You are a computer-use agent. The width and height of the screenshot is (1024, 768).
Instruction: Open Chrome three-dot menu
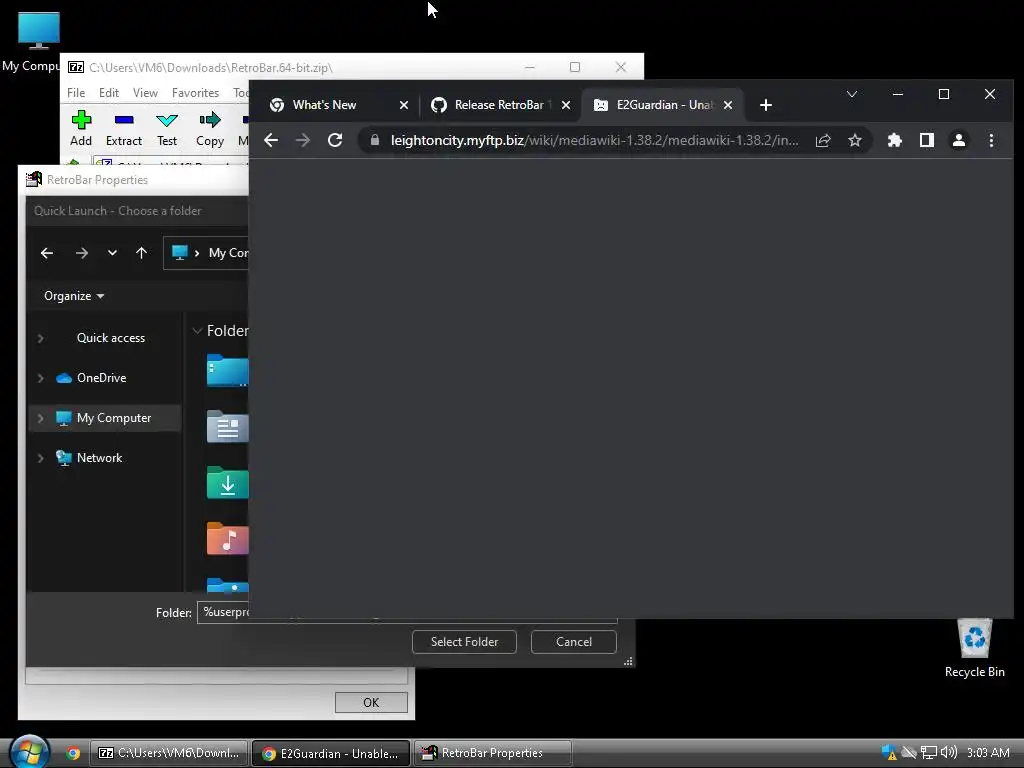tap(991, 140)
